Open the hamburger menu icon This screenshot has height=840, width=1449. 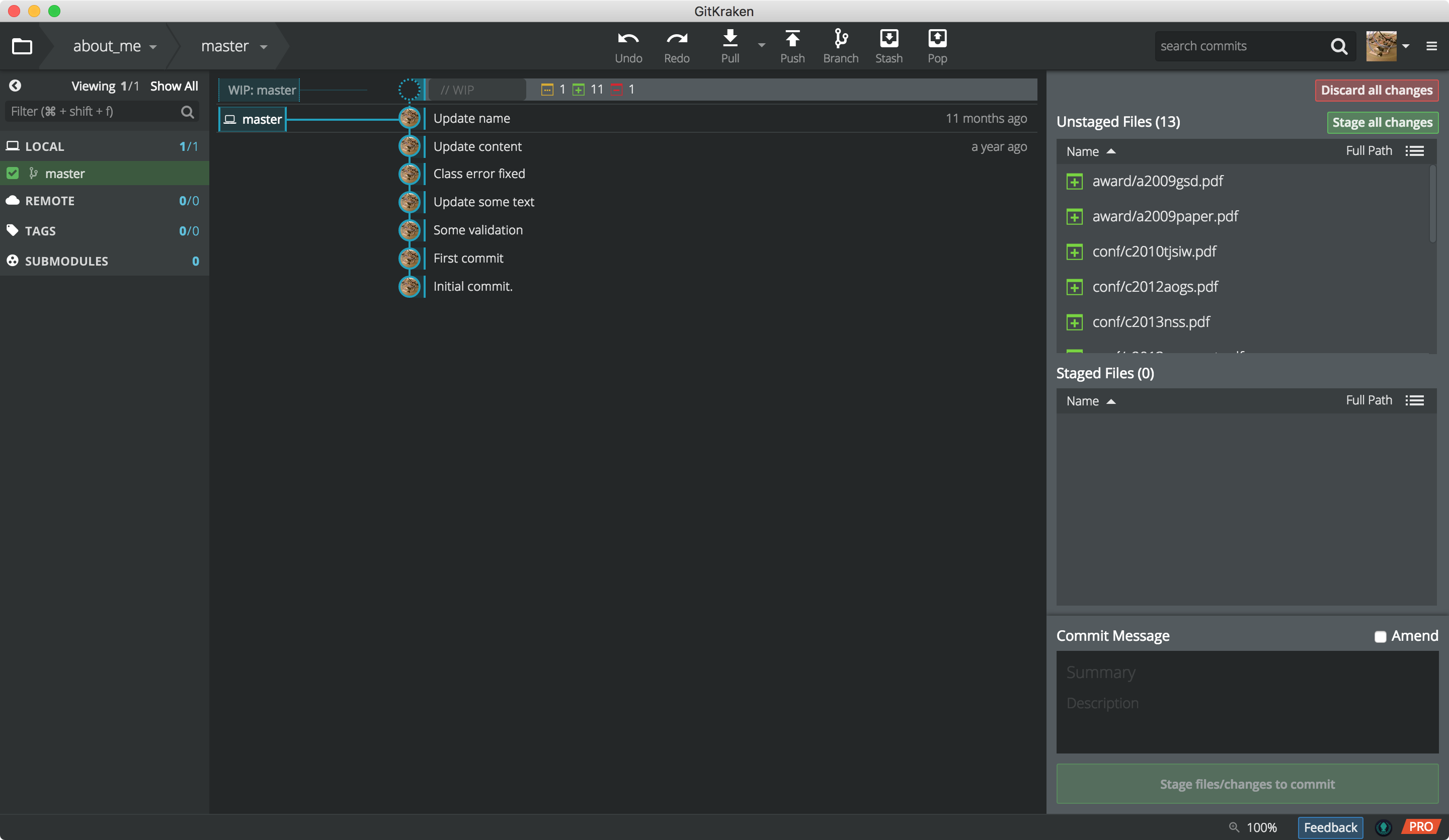1431,46
